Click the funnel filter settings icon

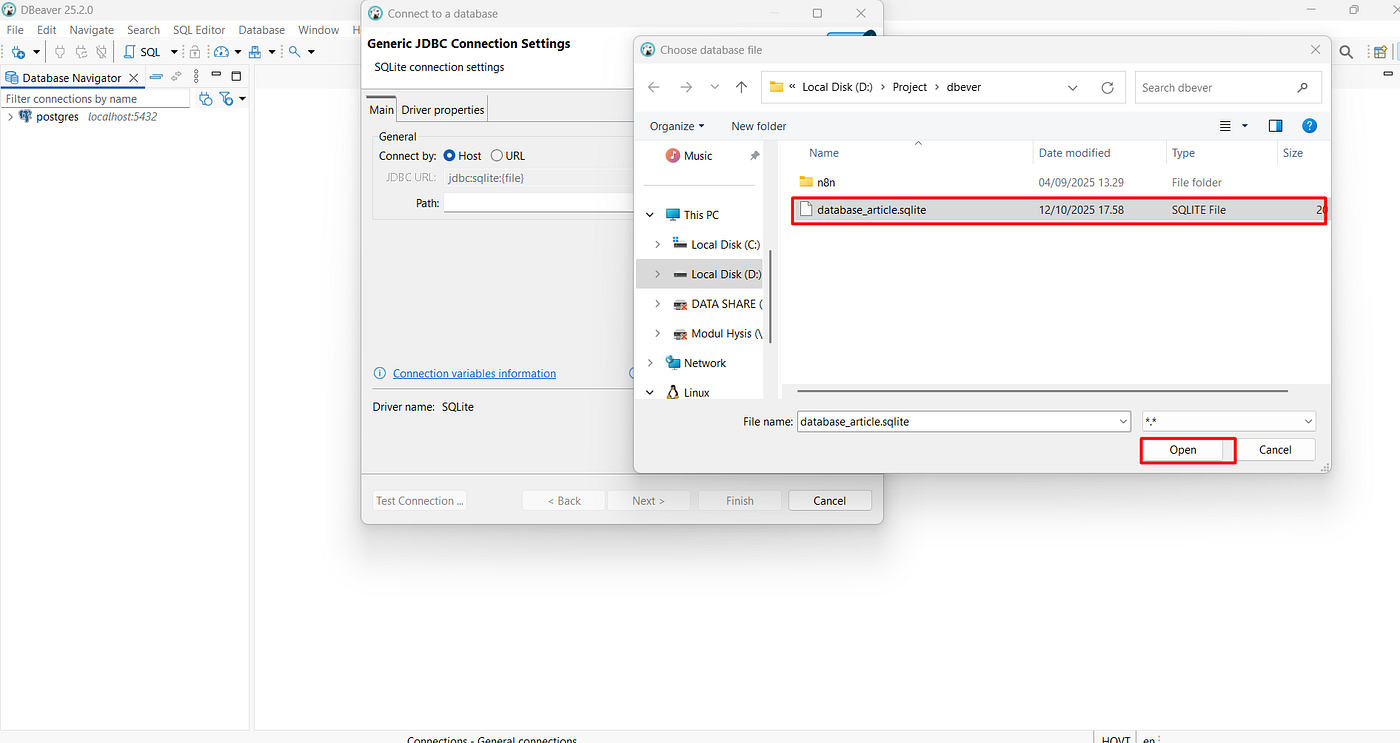[x=226, y=99]
